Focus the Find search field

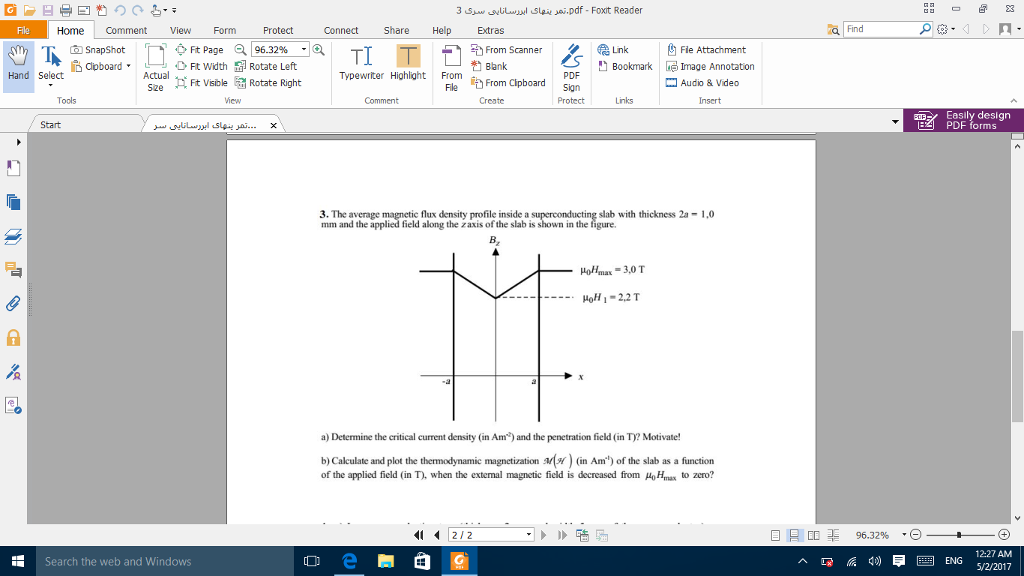point(882,29)
